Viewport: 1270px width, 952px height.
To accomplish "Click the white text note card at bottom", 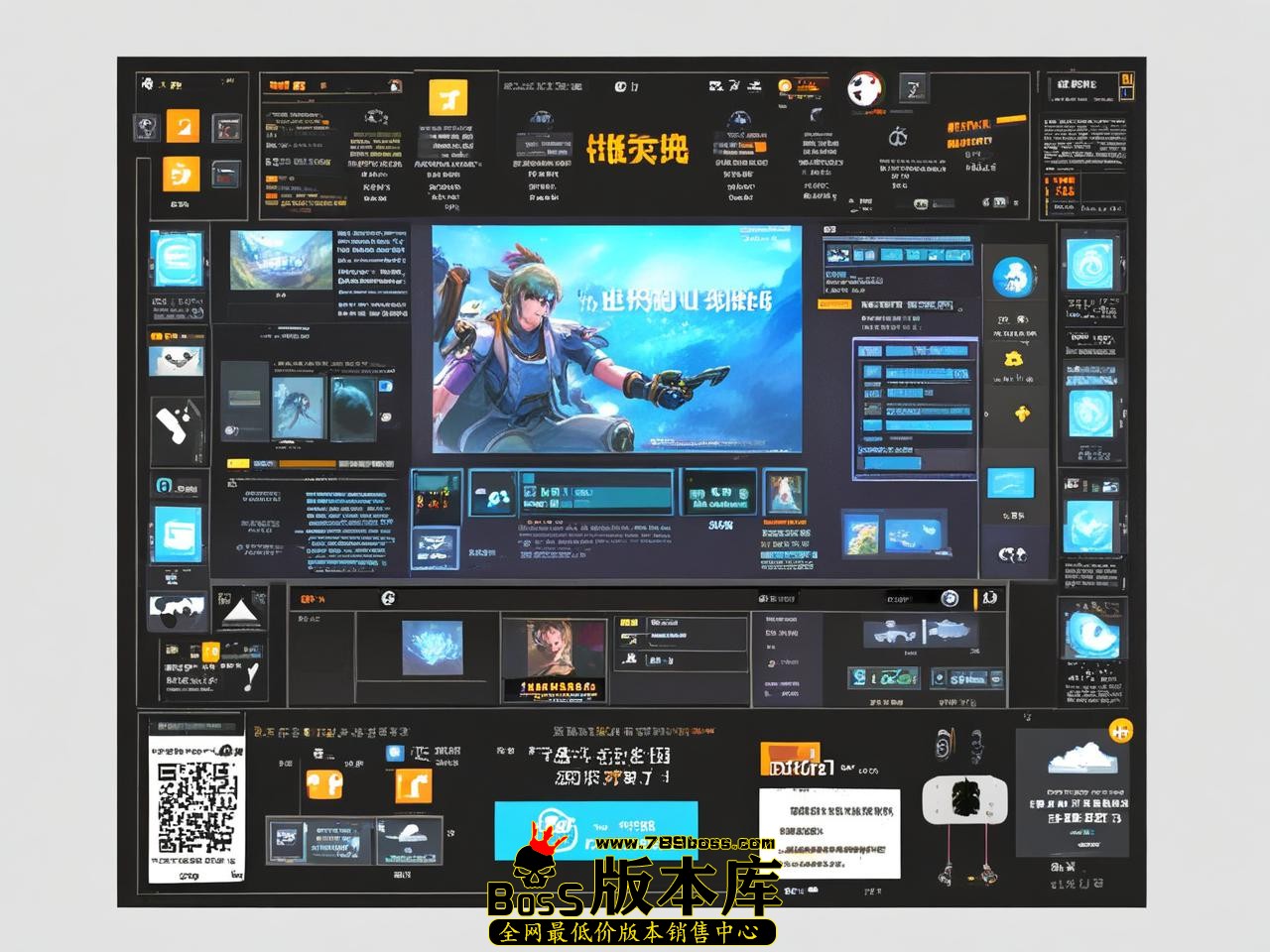I will tap(829, 831).
